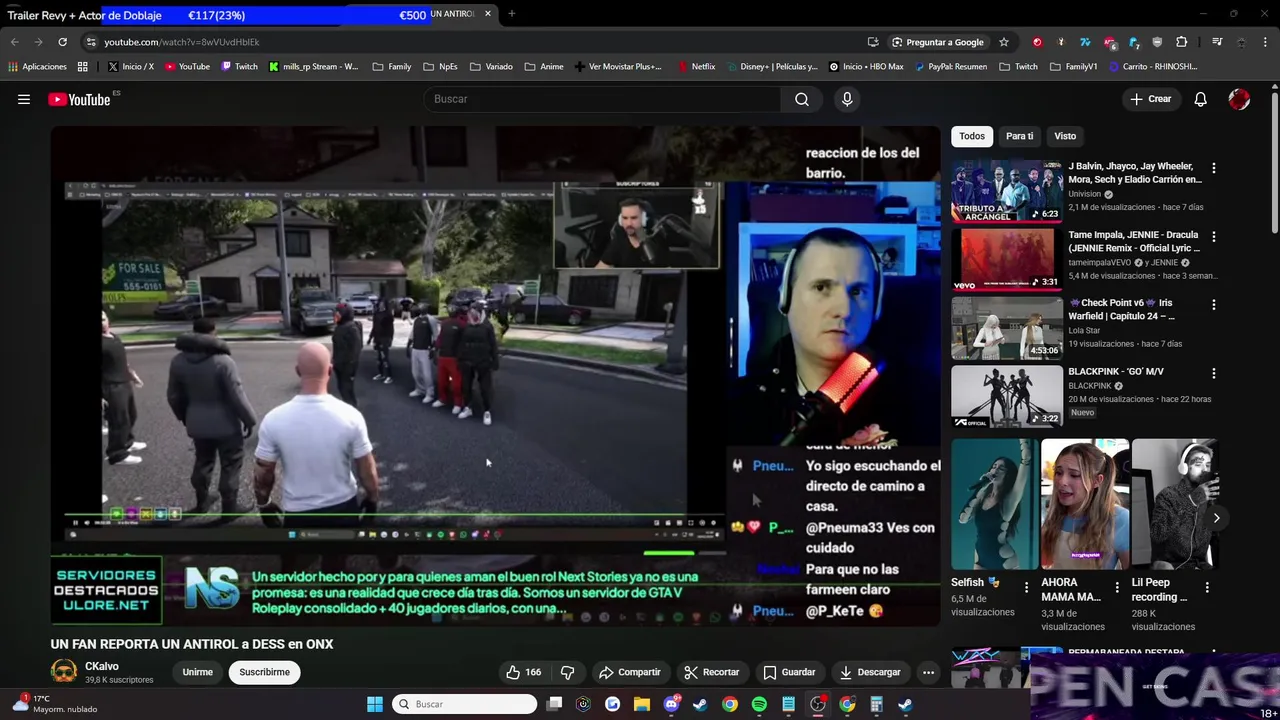Image resolution: width=1280 pixels, height=720 pixels.
Task: Show next shorts with the arrow
Action: (1216, 518)
